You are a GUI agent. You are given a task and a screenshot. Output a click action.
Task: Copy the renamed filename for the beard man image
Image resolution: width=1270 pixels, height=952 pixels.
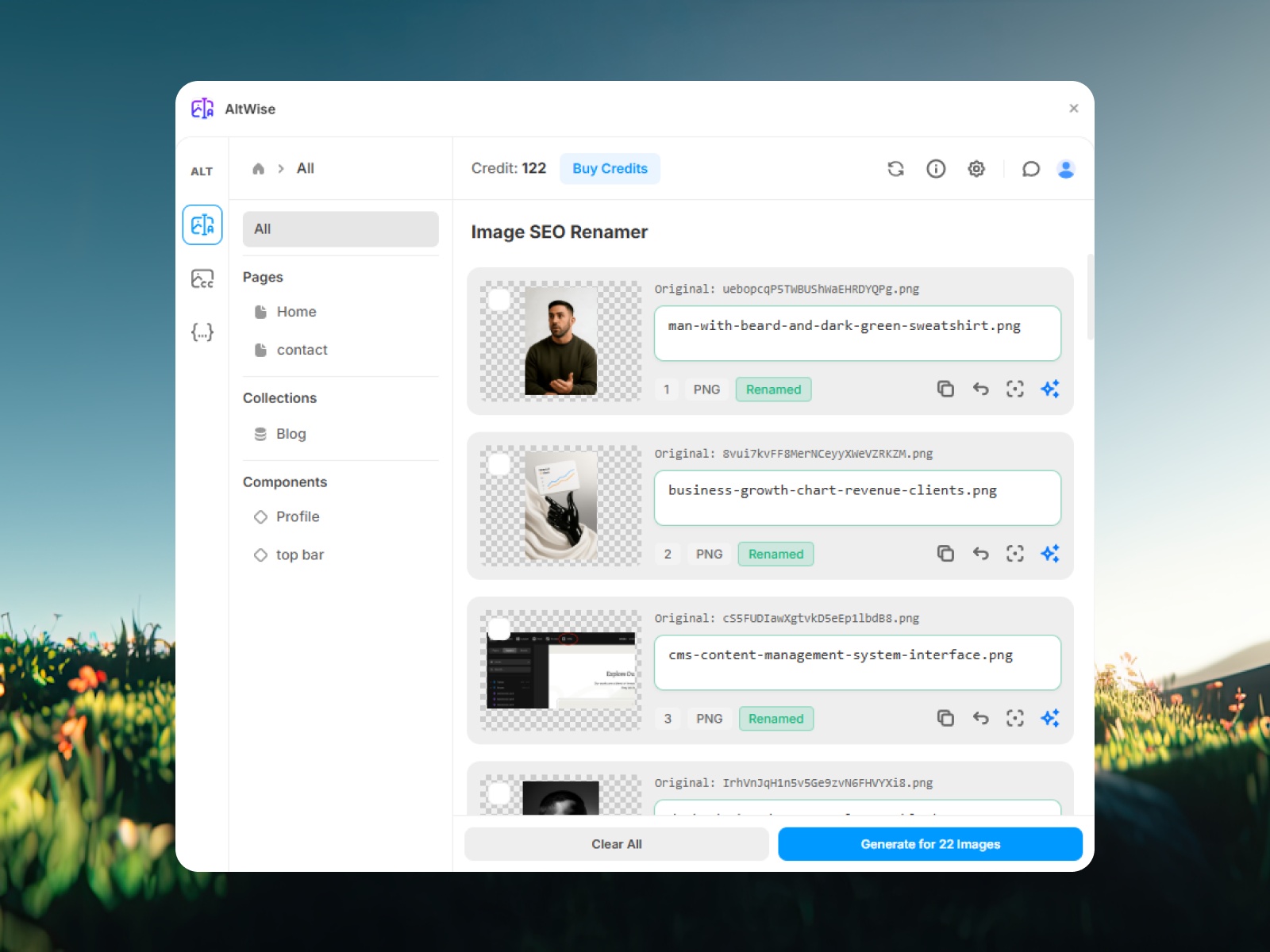click(x=945, y=389)
